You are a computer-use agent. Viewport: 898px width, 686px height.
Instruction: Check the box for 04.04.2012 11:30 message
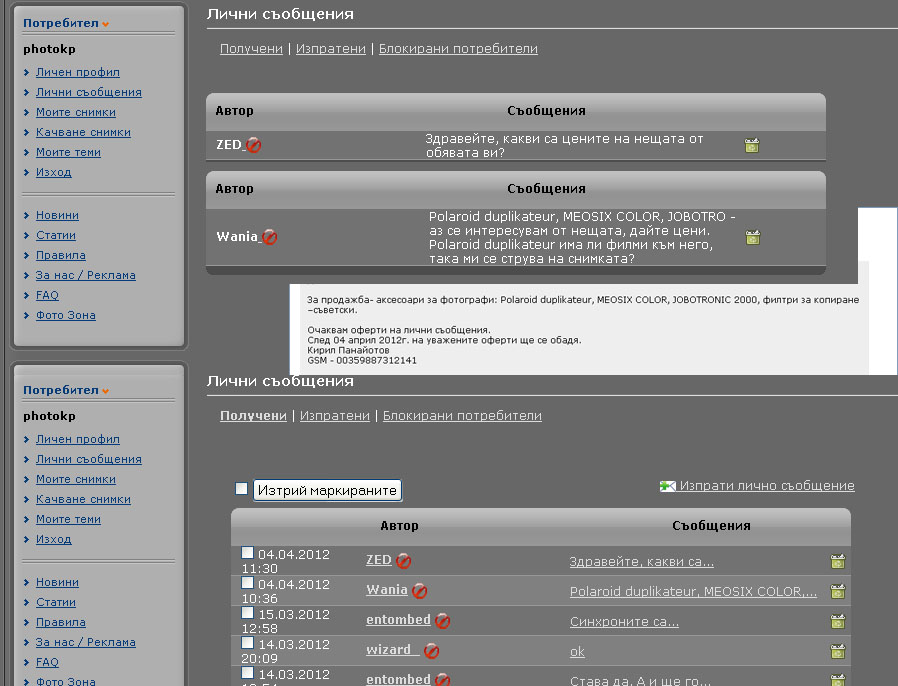[248, 553]
